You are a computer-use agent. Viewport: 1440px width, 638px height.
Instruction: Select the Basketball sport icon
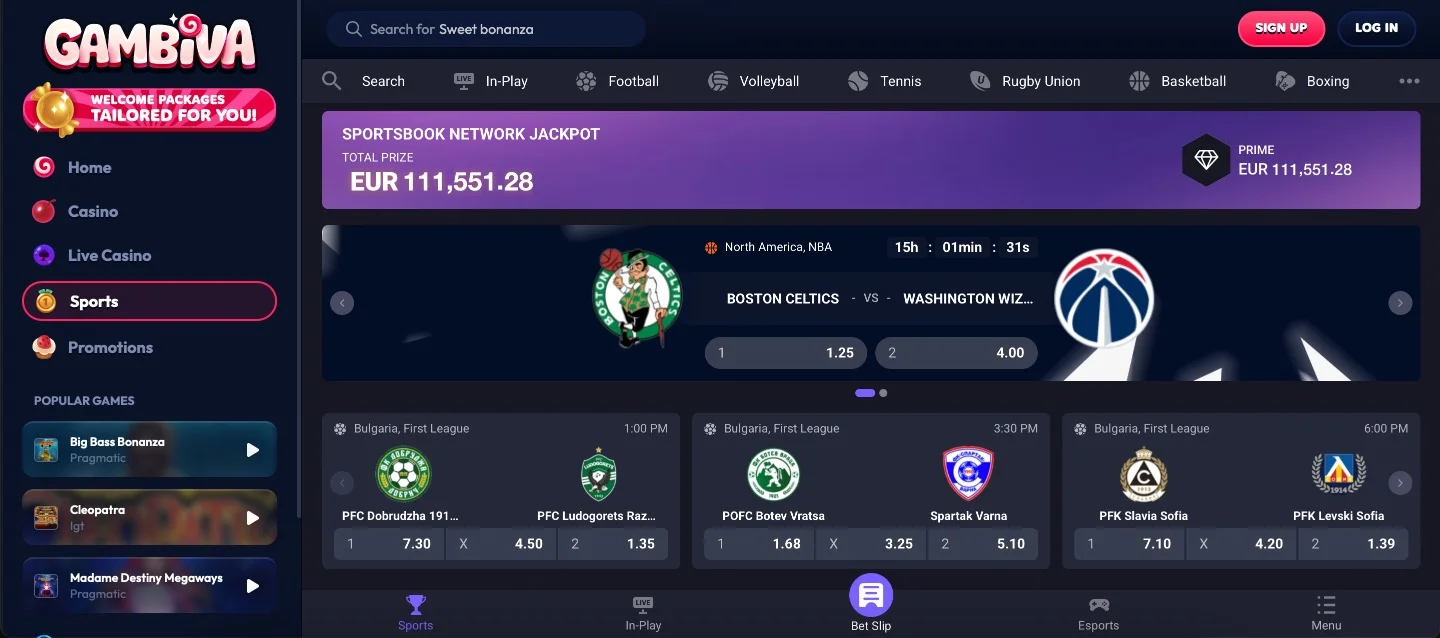coord(1138,81)
